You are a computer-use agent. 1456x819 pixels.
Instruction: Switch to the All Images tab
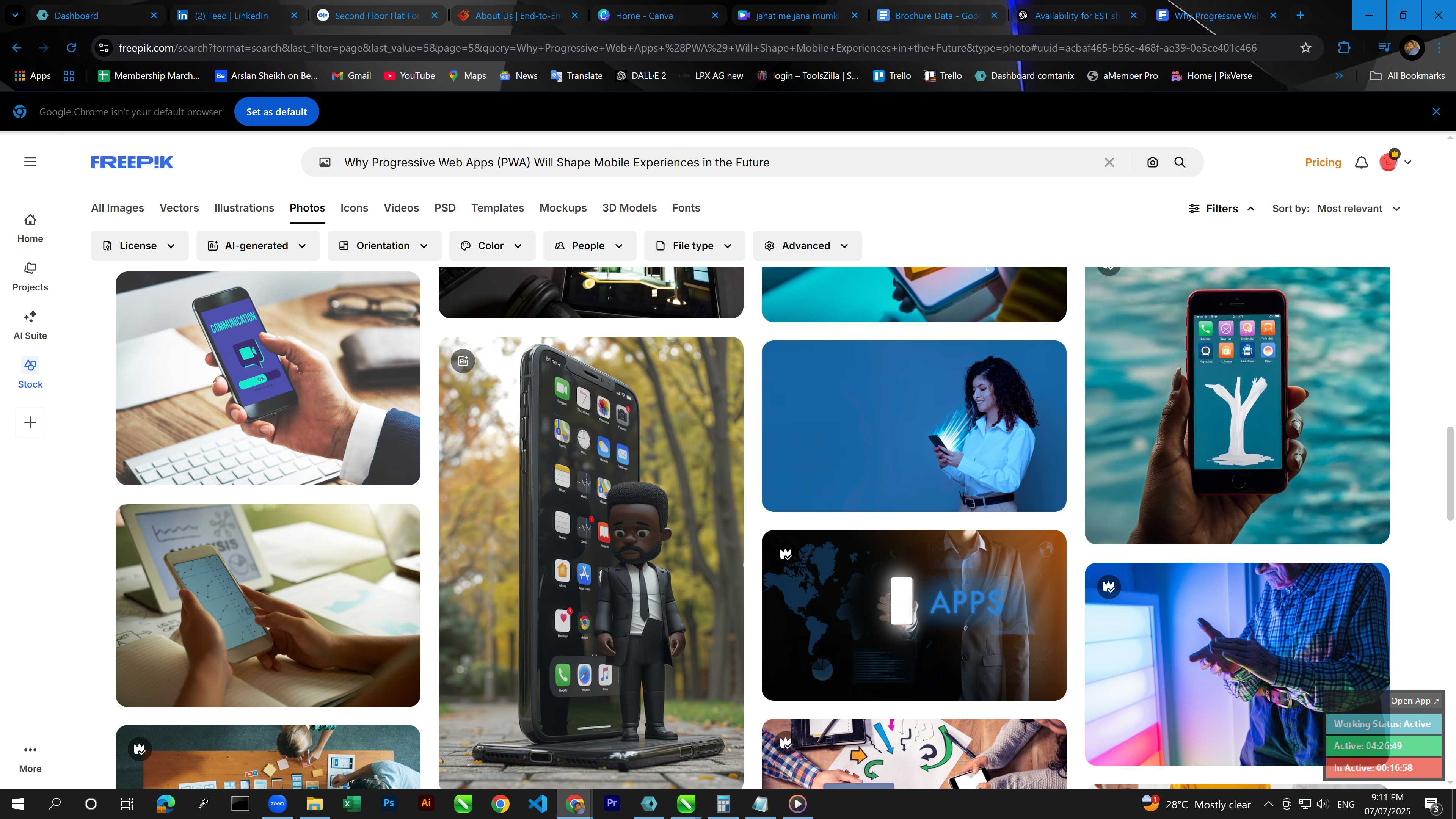118,208
